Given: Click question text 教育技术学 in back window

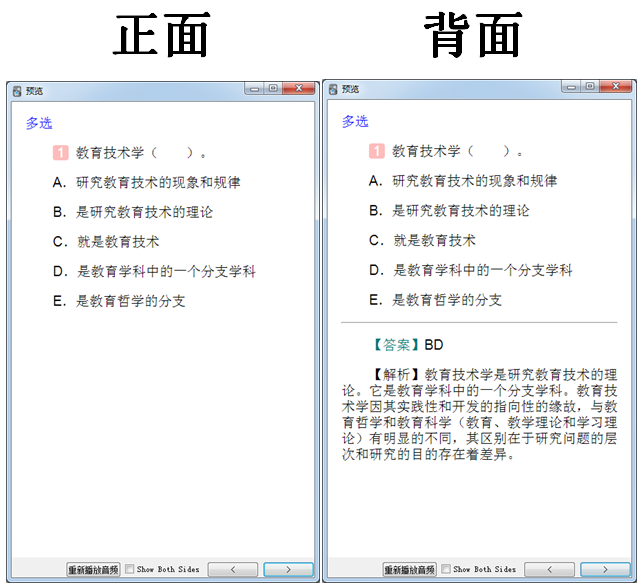Looking at the screenshot, I should (426, 151).
